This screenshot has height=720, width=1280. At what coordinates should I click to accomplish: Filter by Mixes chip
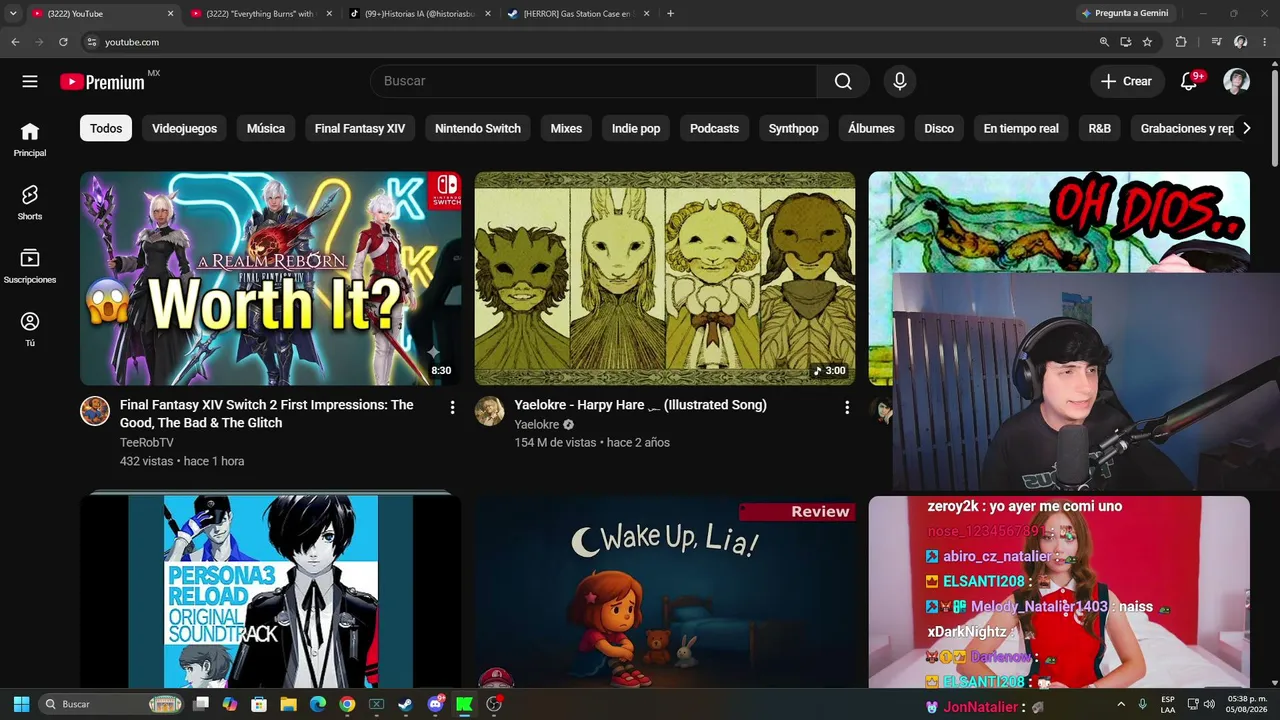point(566,128)
